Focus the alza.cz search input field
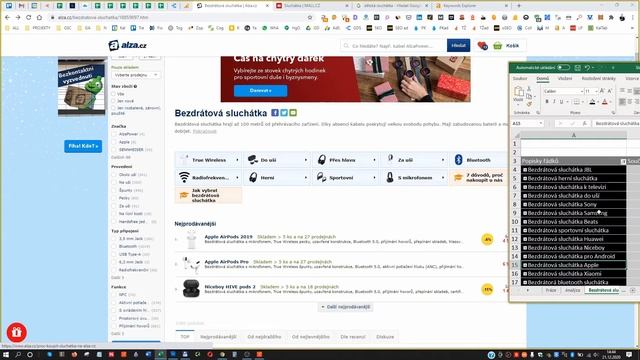This screenshot has width=640, height=360. 393,46
